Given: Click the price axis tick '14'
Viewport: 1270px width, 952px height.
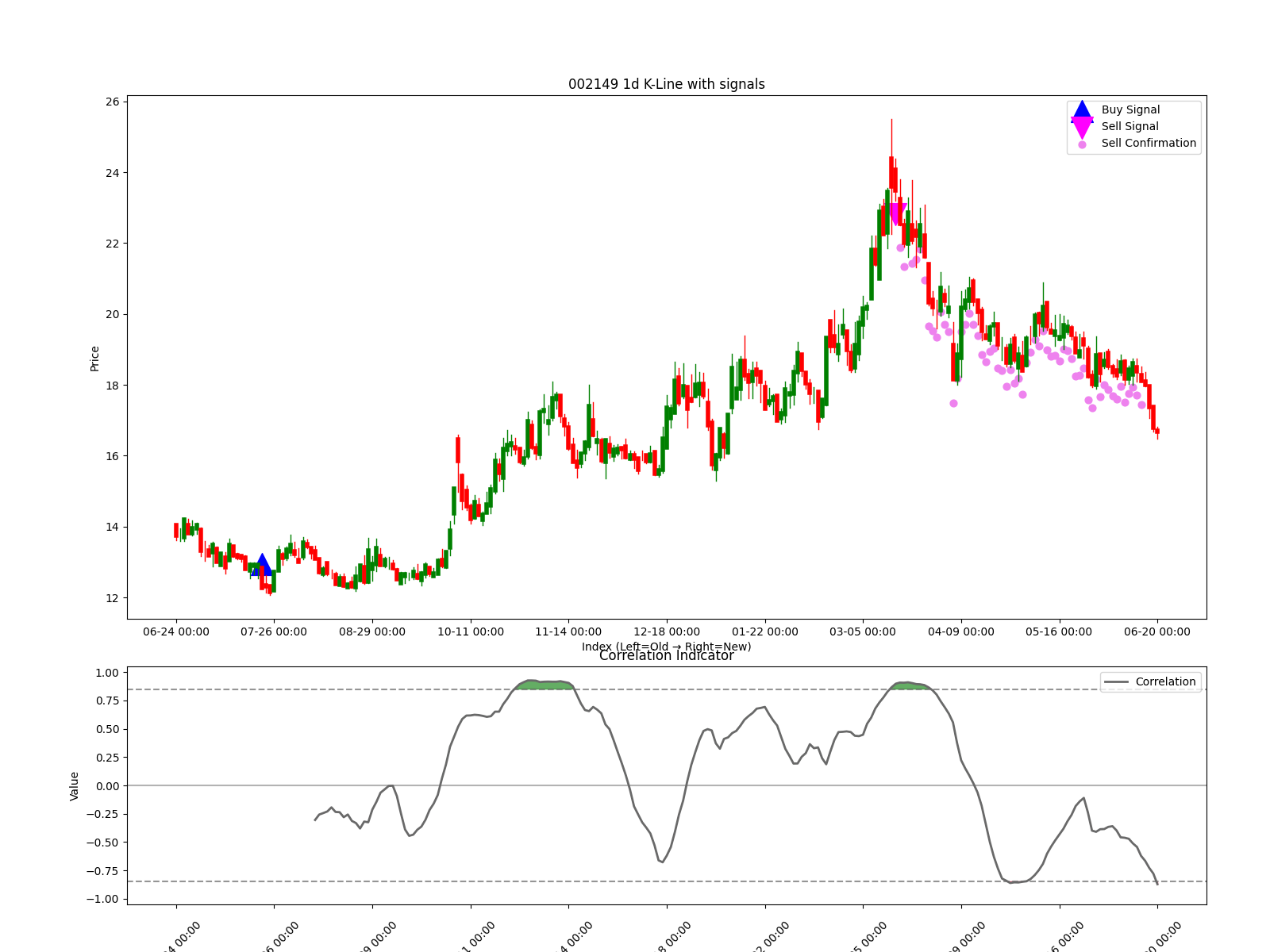Looking at the screenshot, I should [x=112, y=528].
